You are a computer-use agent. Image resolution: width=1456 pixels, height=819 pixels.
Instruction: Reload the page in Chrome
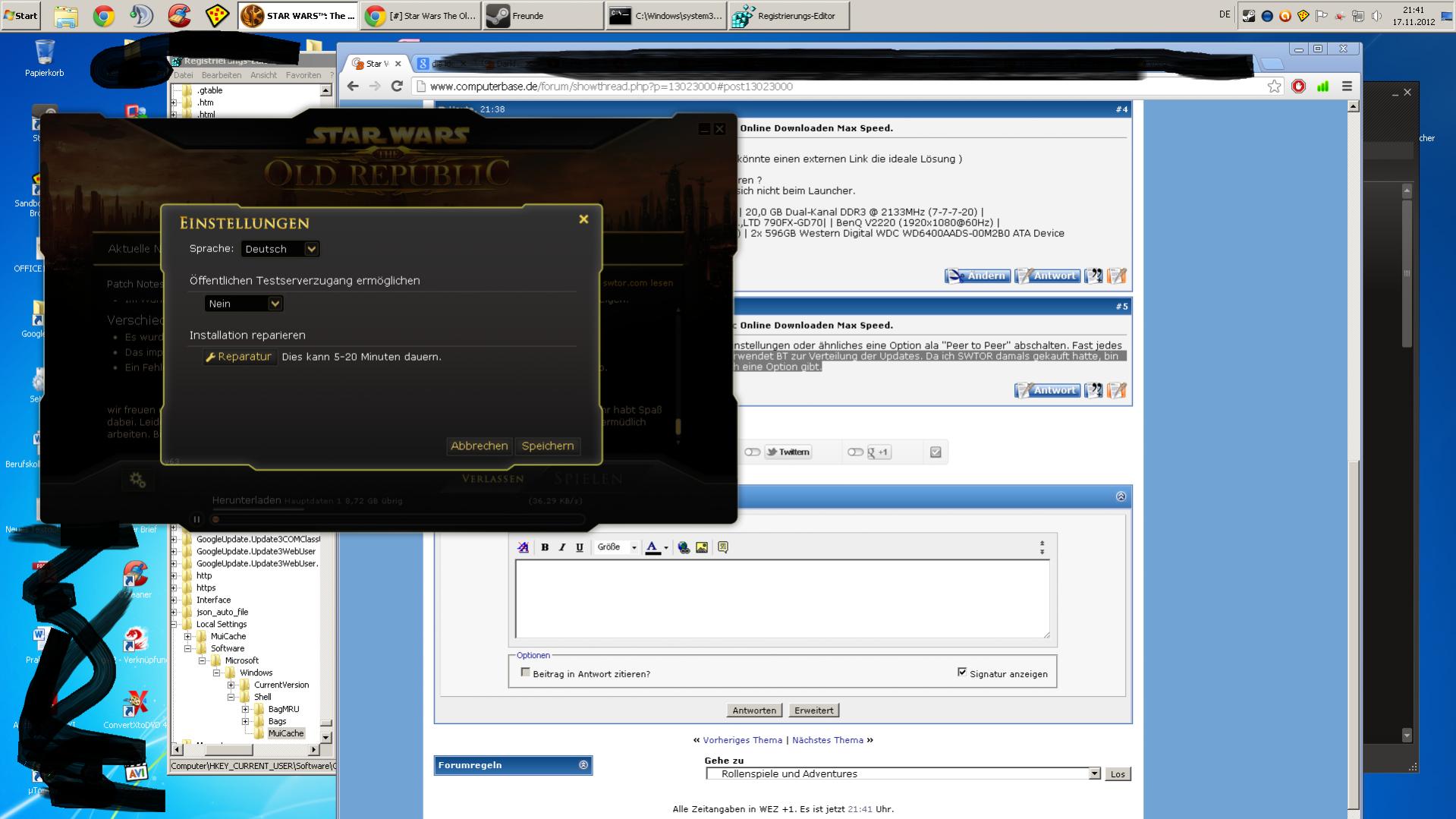click(x=396, y=87)
